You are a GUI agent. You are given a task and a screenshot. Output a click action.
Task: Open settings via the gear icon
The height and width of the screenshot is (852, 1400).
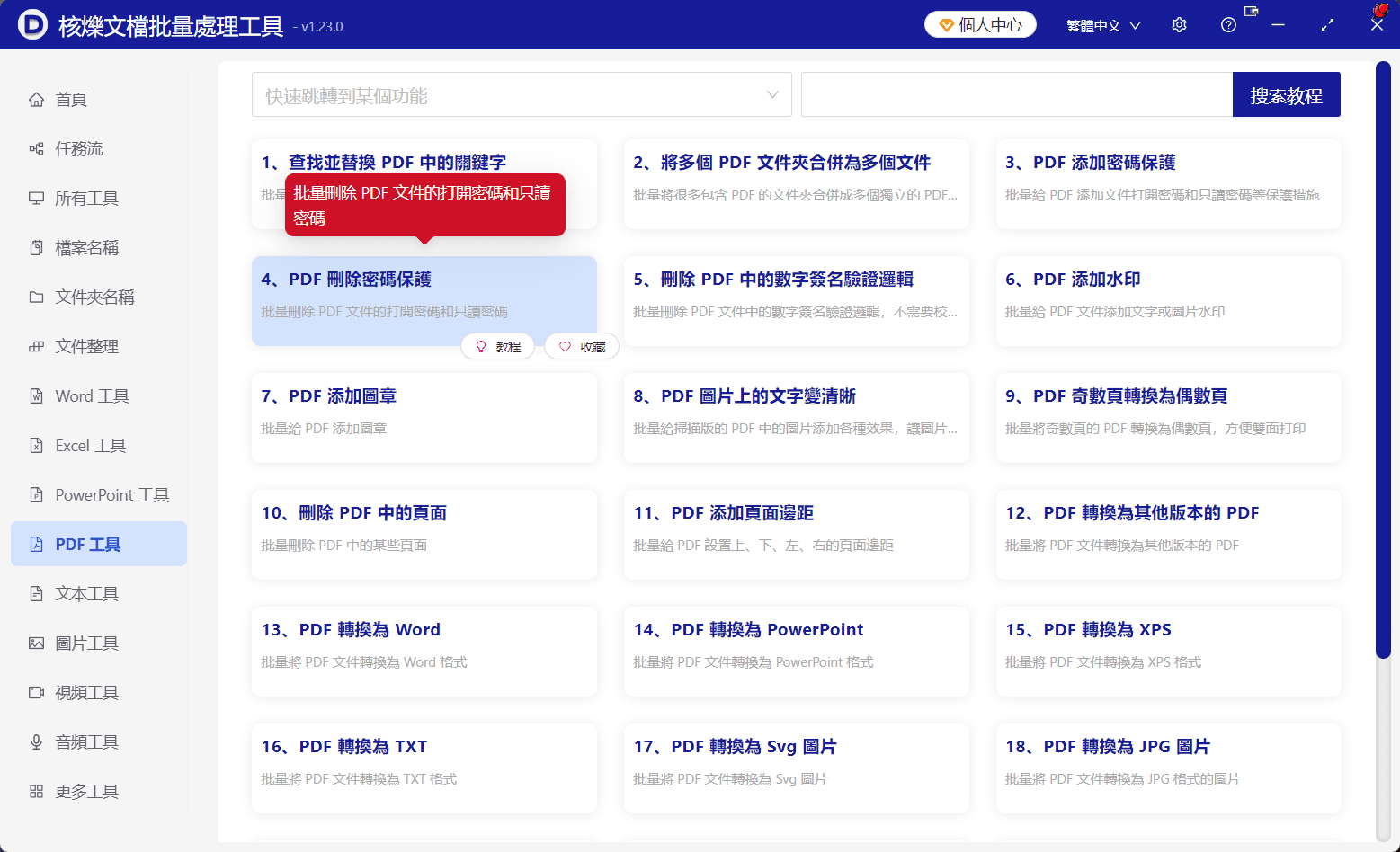coord(1179,25)
